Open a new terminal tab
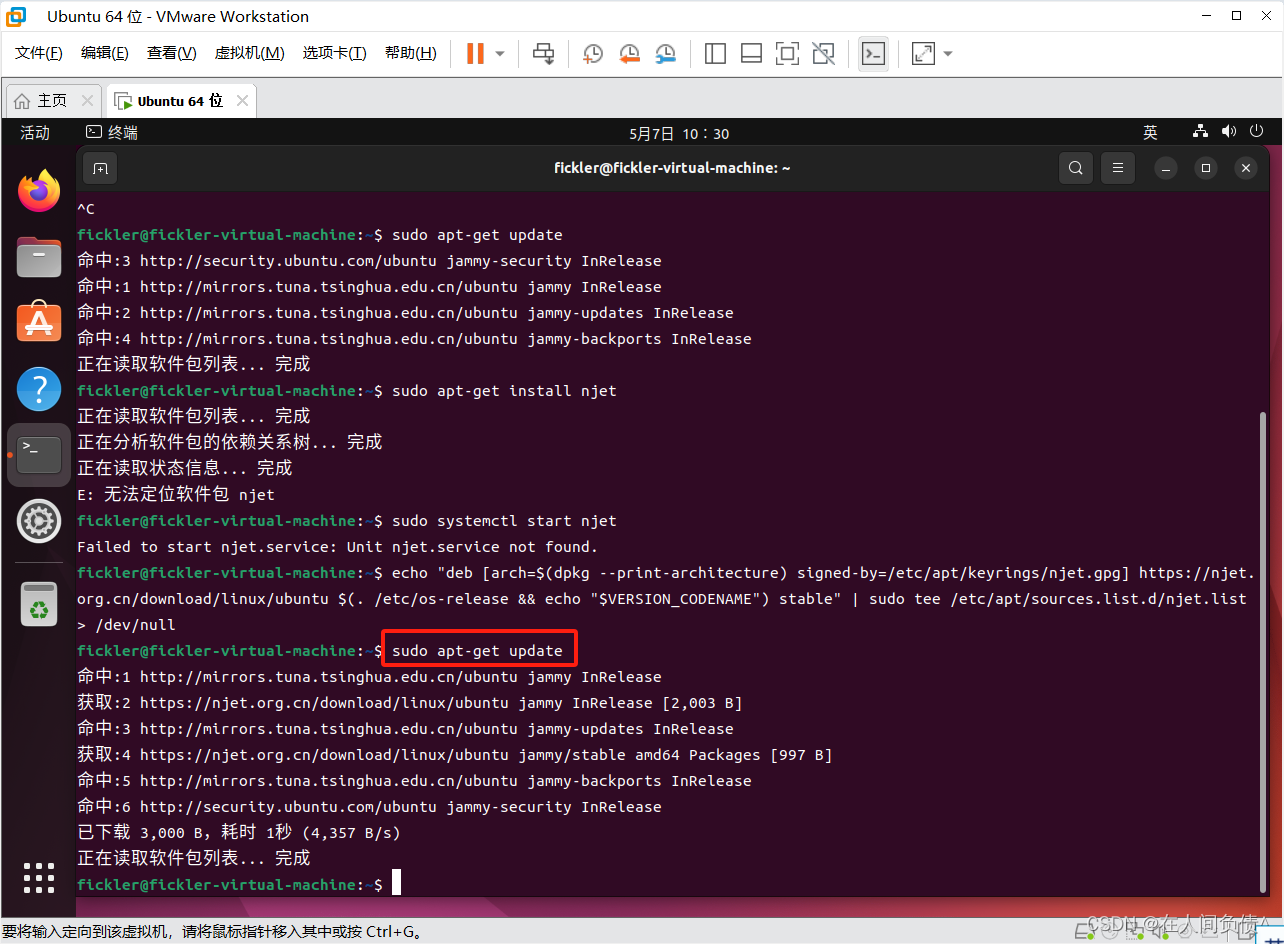The image size is (1284, 944). point(100,168)
